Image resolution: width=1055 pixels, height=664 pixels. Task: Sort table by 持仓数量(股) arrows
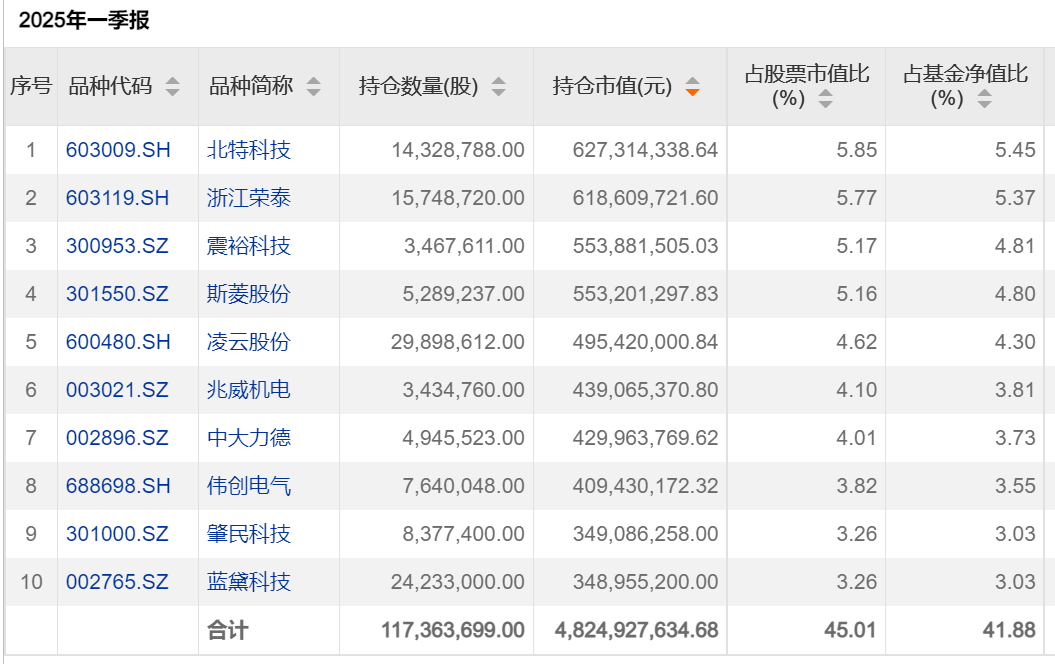[x=499, y=87]
